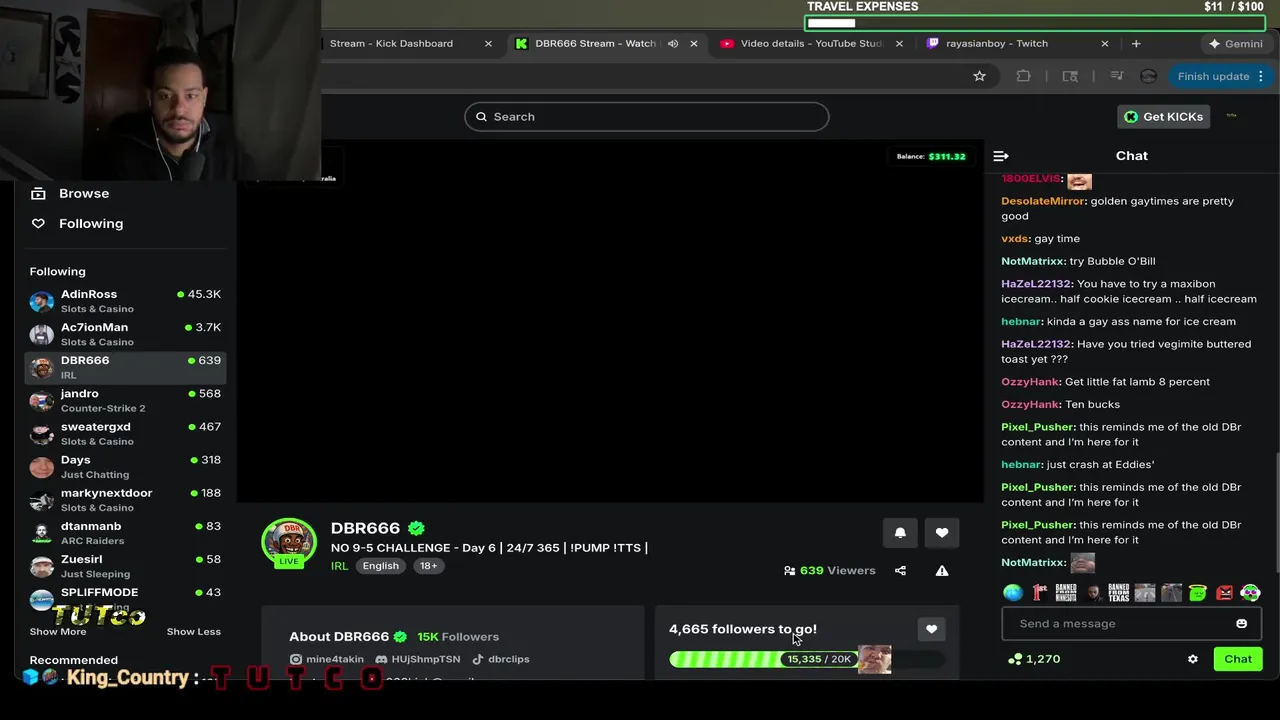This screenshot has width=1280, height=720.
Task: Insert the Banned From Texas emote
Action: coord(1118,593)
